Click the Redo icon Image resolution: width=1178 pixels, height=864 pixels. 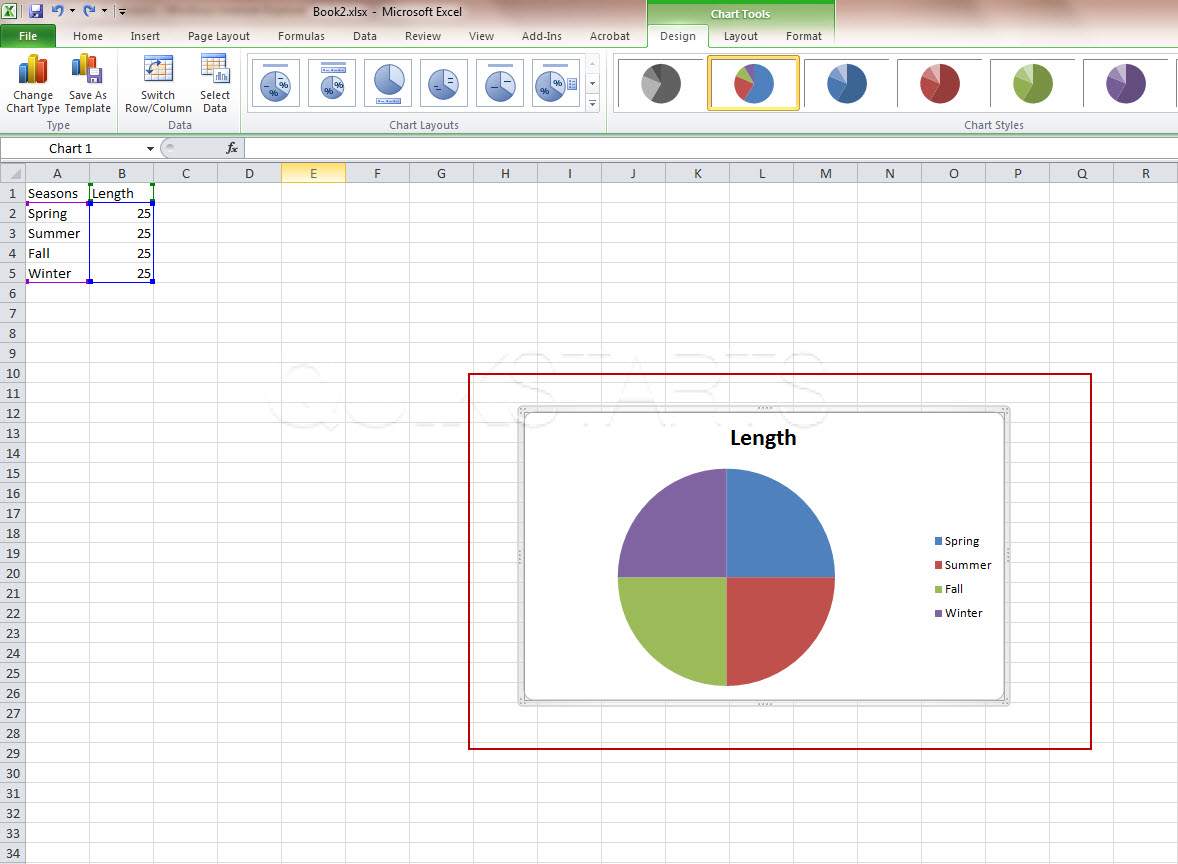(x=89, y=11)
